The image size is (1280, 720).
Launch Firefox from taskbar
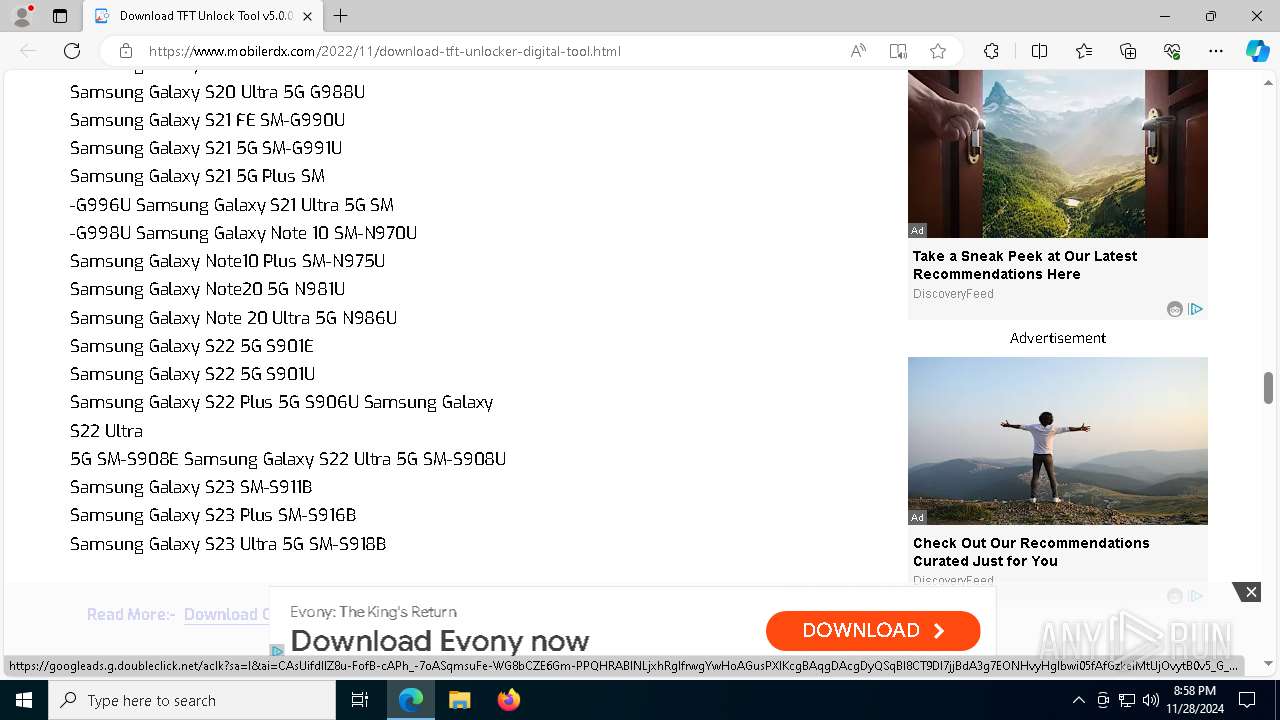[x=508, y=700]
